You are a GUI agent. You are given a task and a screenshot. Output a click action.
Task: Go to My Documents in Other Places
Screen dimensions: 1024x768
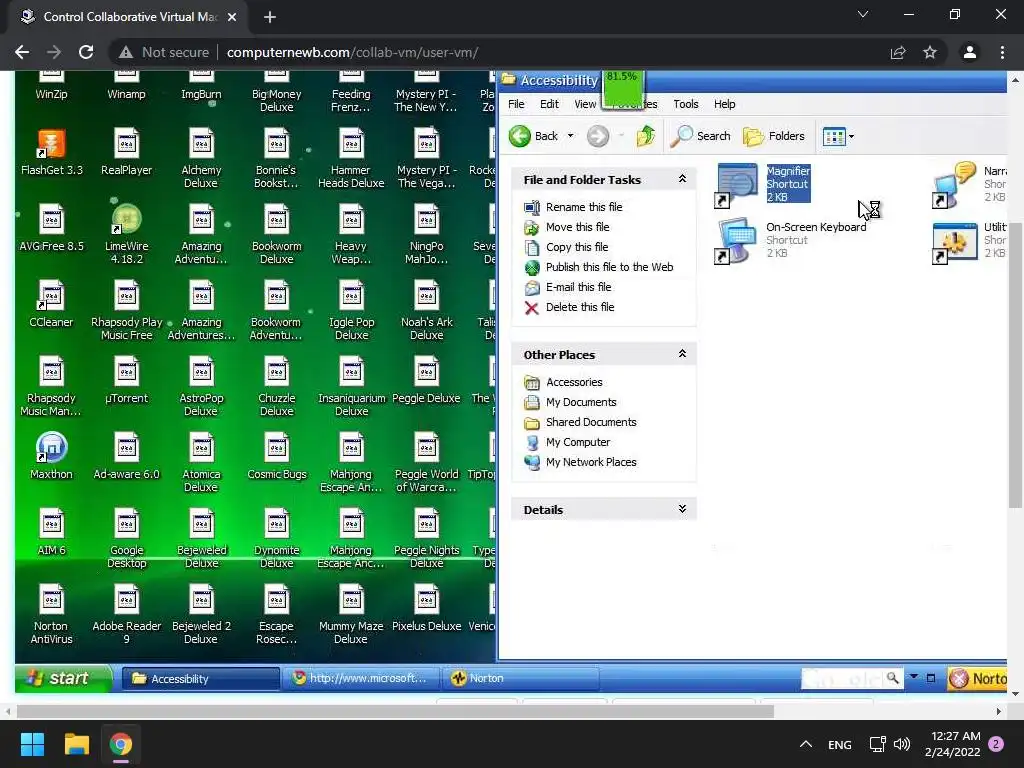(570, 402)
